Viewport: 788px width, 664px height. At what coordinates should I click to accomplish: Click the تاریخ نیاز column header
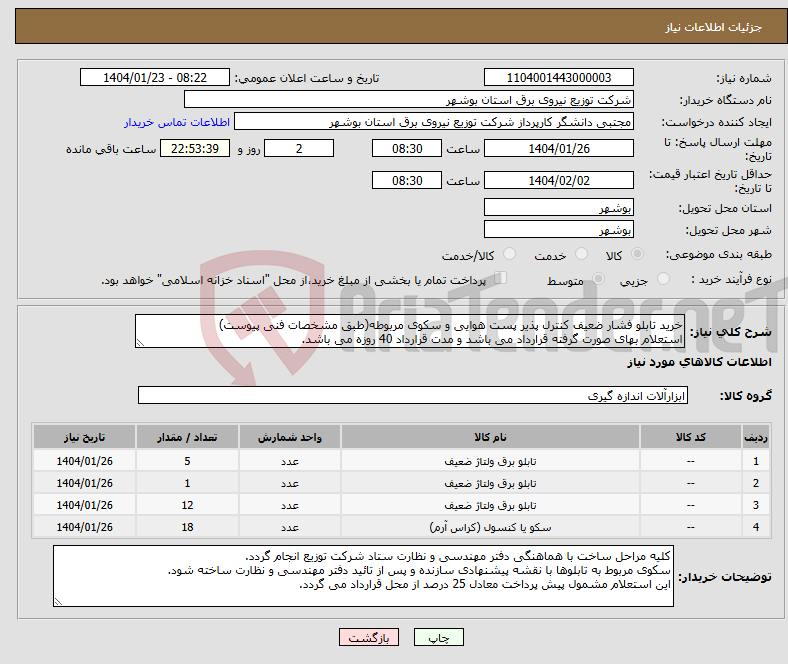84,437
